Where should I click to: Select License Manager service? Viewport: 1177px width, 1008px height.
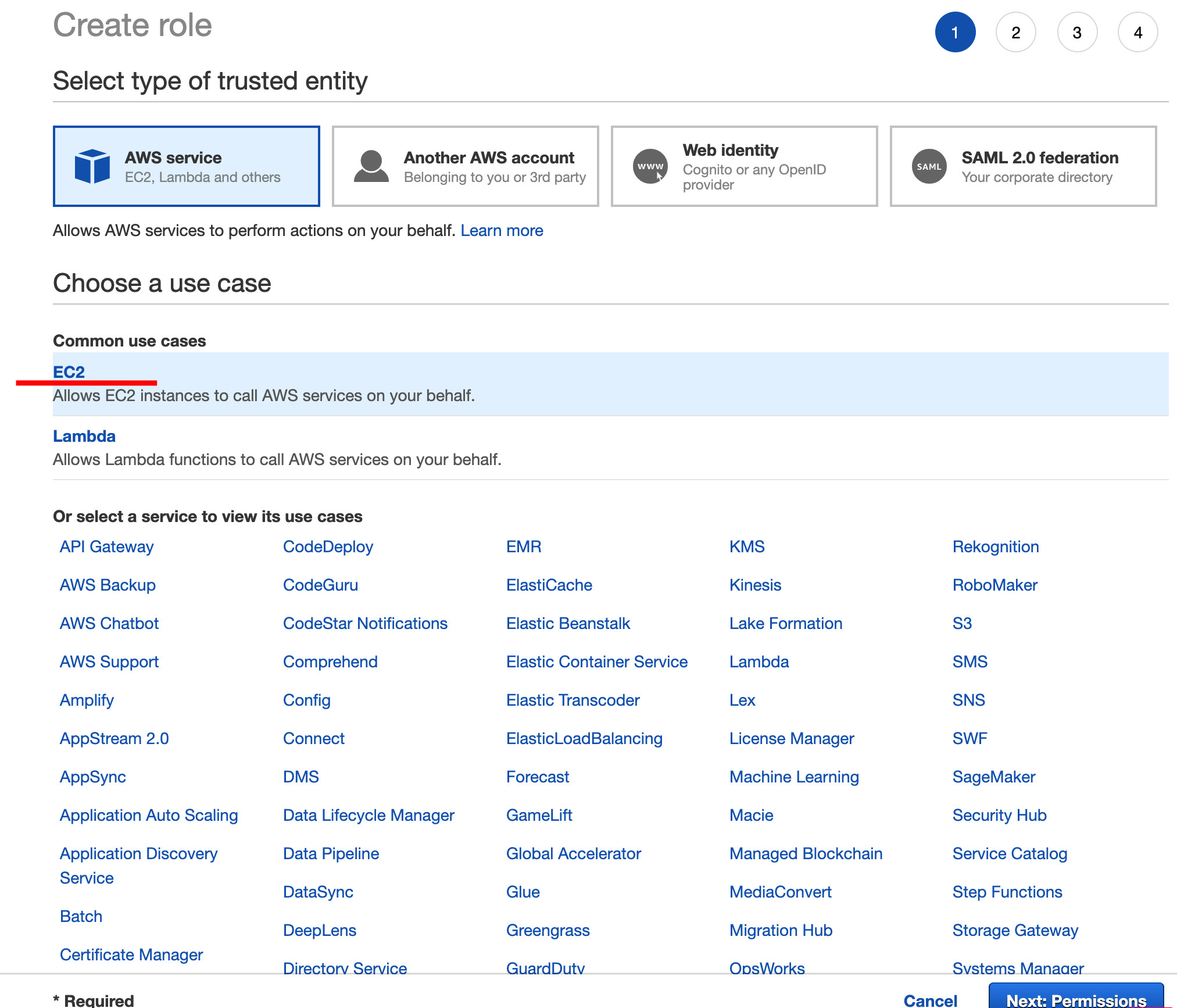pos(792,739)
